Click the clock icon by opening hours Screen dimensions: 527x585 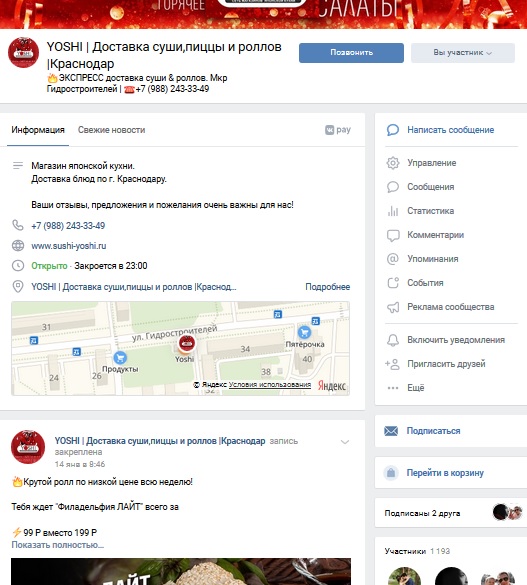[18, 266]
